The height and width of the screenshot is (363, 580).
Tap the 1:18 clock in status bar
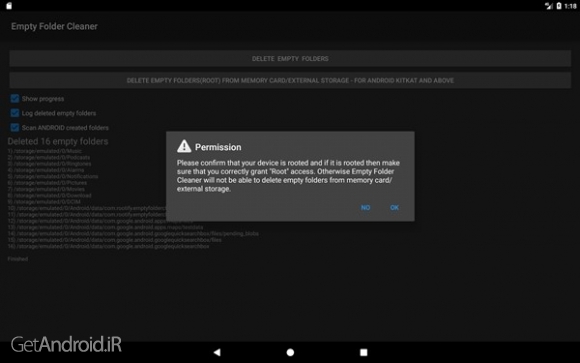[570, 6]
